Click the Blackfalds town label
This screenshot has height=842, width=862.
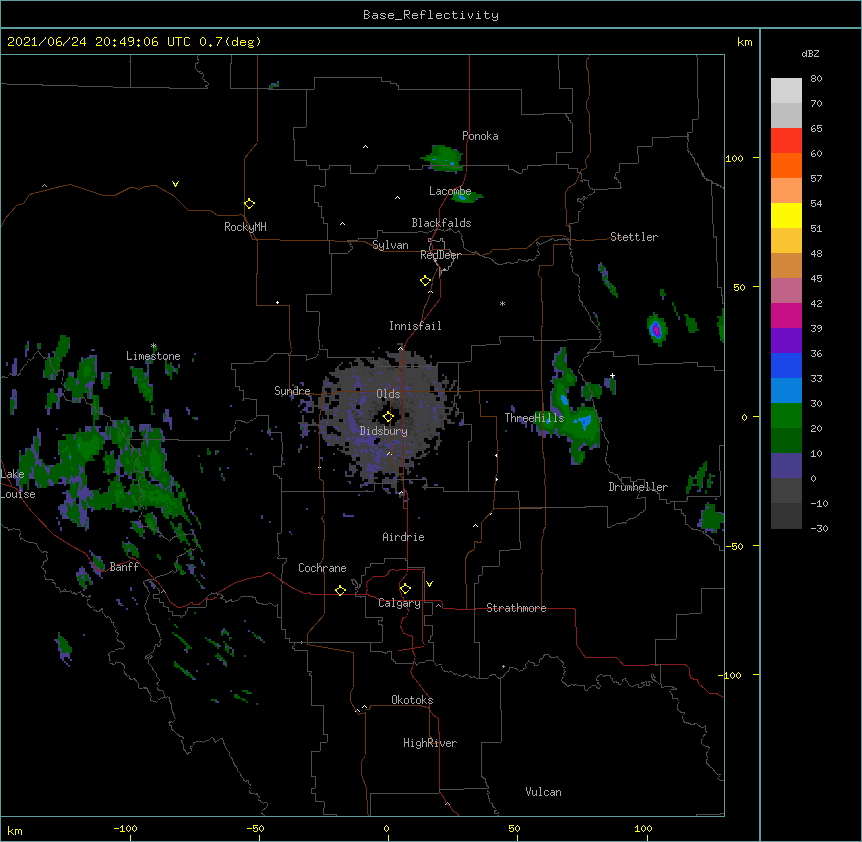coord(441,223)
